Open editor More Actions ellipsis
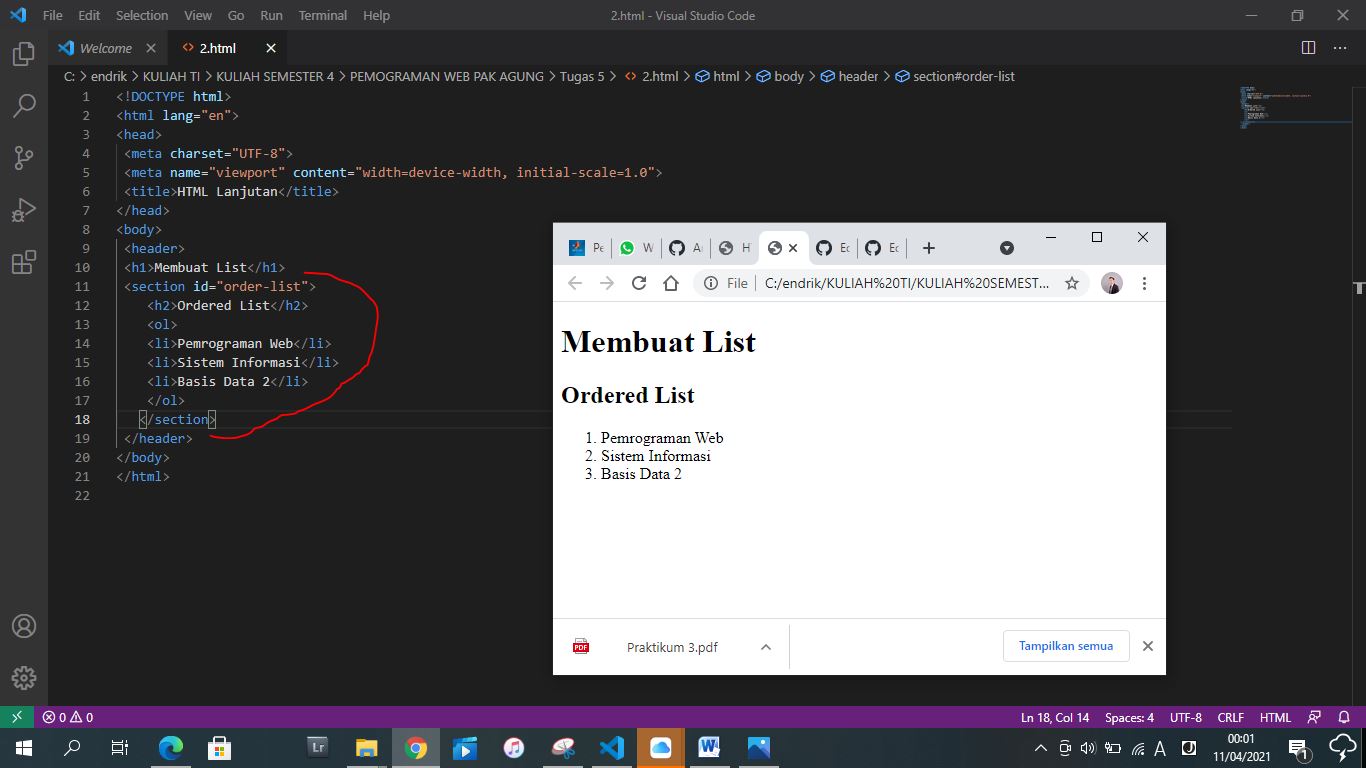This screenshot has width=1366, height=768. (x=1340, y=48)
